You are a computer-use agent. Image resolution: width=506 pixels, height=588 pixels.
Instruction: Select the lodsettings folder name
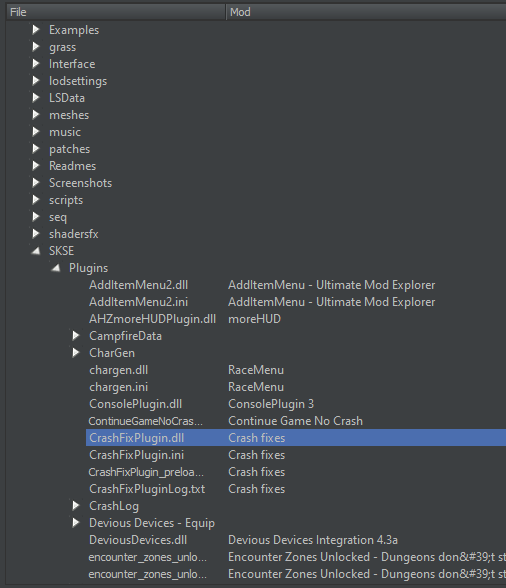[x=78, y=81]
